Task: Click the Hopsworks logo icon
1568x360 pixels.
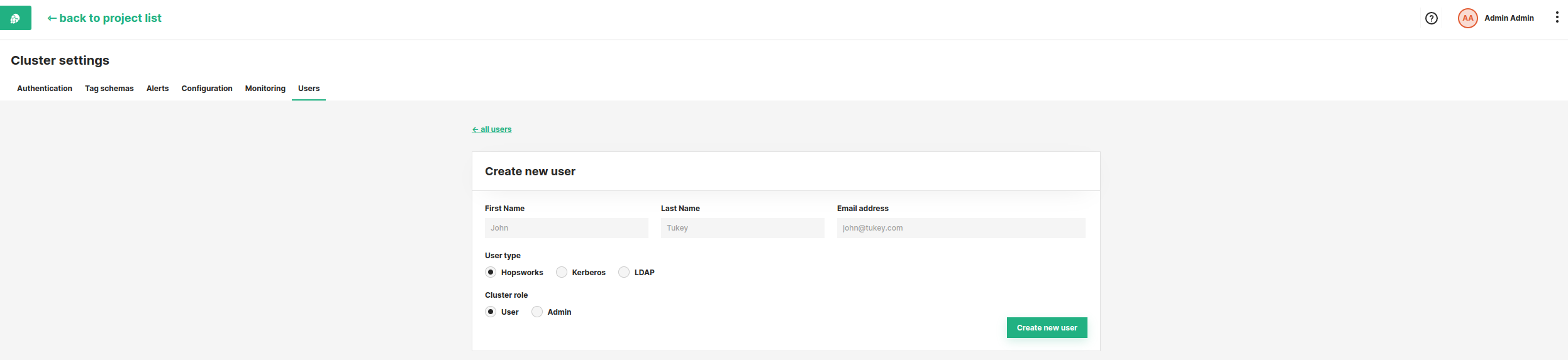Action: (15, 18)
